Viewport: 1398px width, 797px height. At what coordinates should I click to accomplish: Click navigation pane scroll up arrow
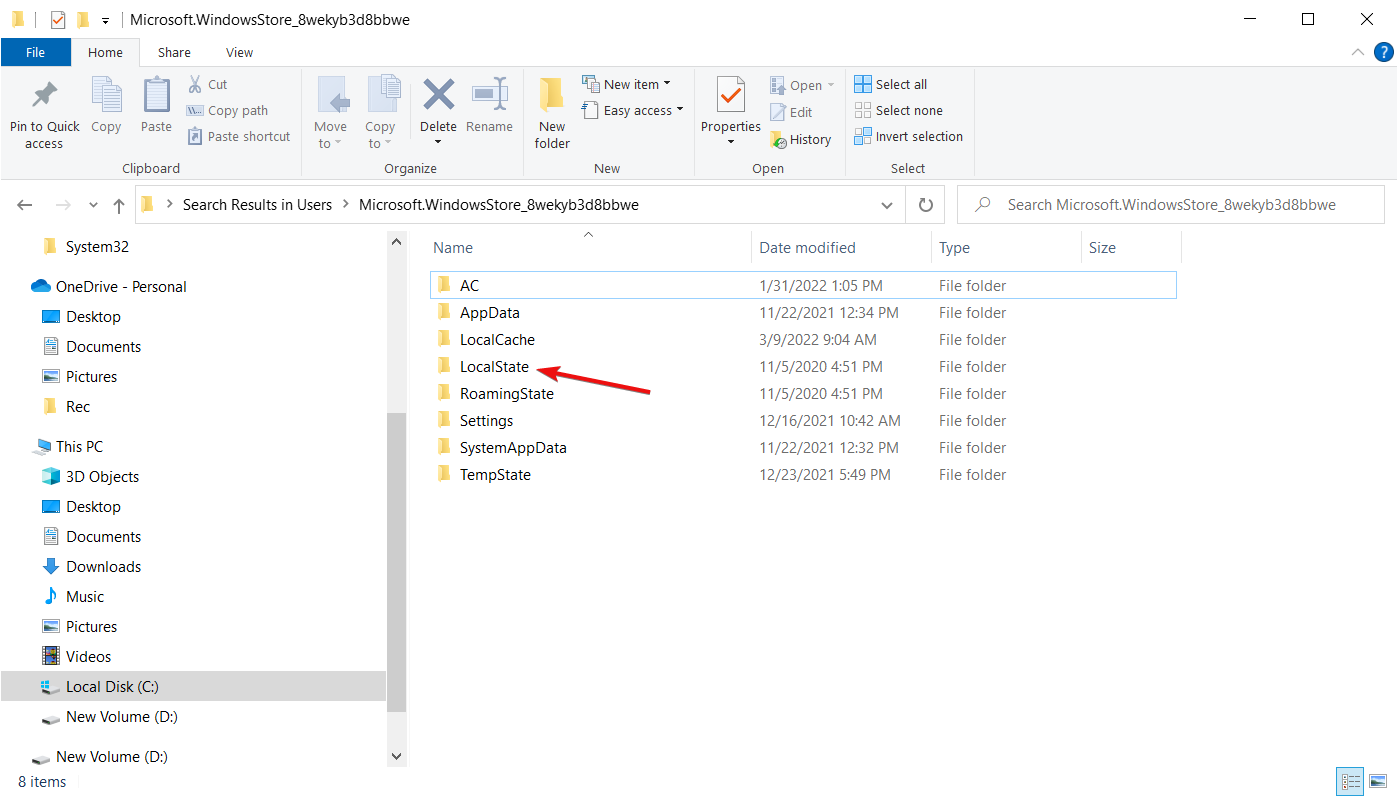tap(396, 242)
